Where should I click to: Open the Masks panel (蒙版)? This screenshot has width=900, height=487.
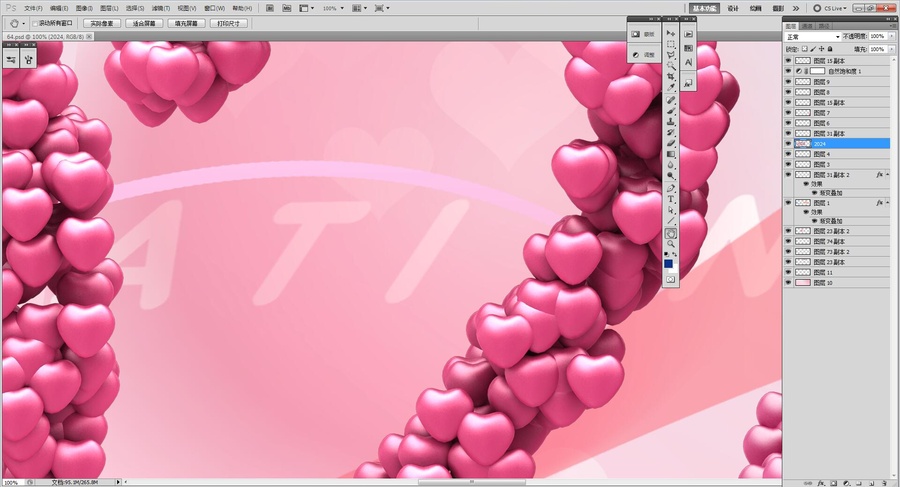[643, 34]
